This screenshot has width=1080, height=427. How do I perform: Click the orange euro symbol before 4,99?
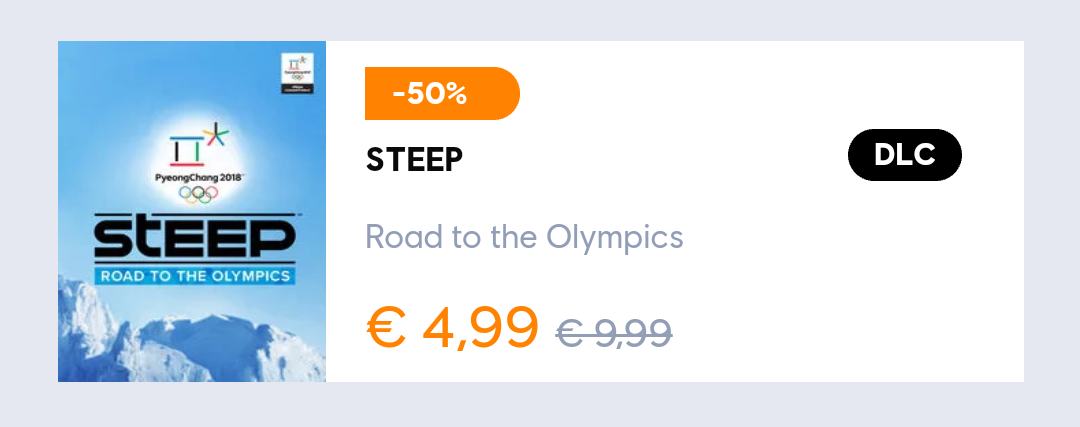pyautogui.click(x=385, y=328)
